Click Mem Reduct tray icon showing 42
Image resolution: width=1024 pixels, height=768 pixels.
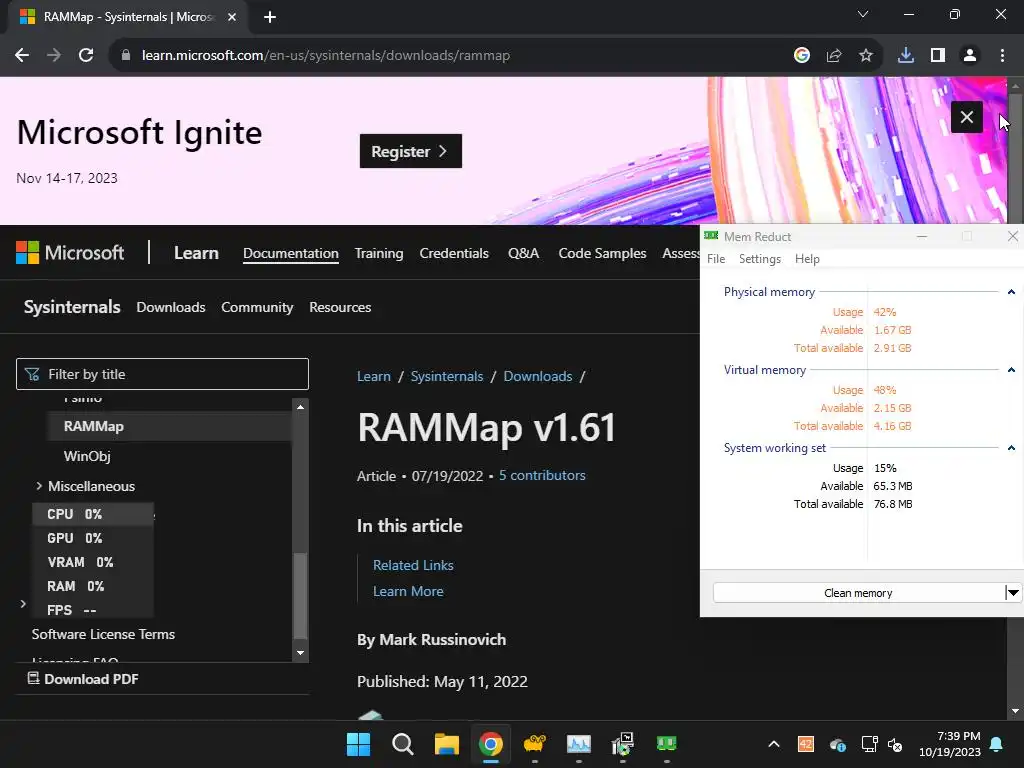pyautogui.click(x=806, y=744)
